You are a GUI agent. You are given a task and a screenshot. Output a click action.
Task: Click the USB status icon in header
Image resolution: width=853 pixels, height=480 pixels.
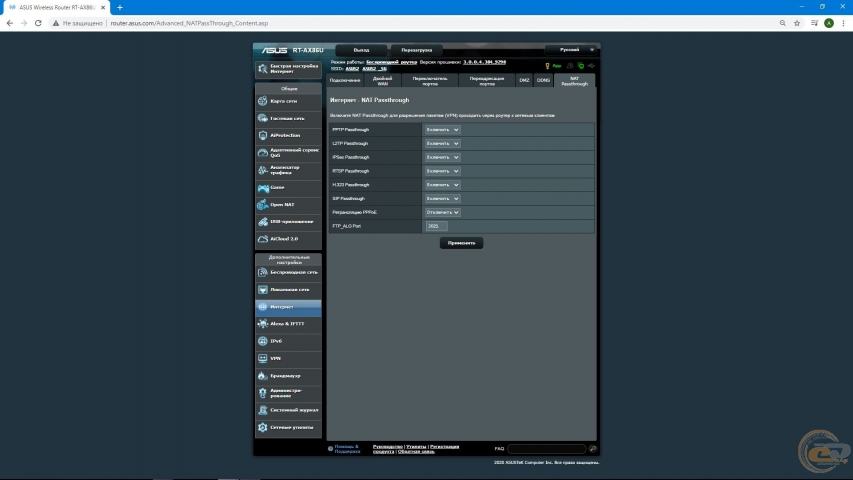click(x=591, y=66)
